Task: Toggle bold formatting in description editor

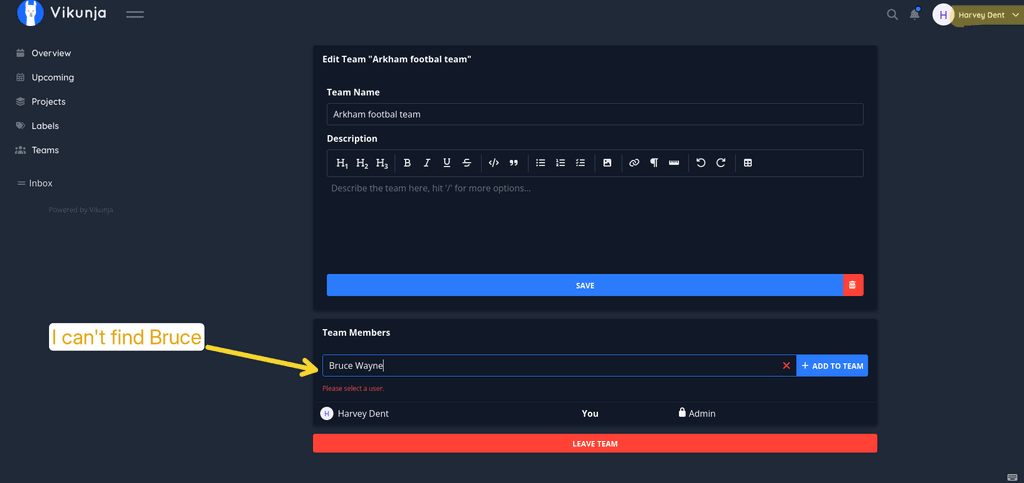Action: pyautogui.click(x=407, y=163)
